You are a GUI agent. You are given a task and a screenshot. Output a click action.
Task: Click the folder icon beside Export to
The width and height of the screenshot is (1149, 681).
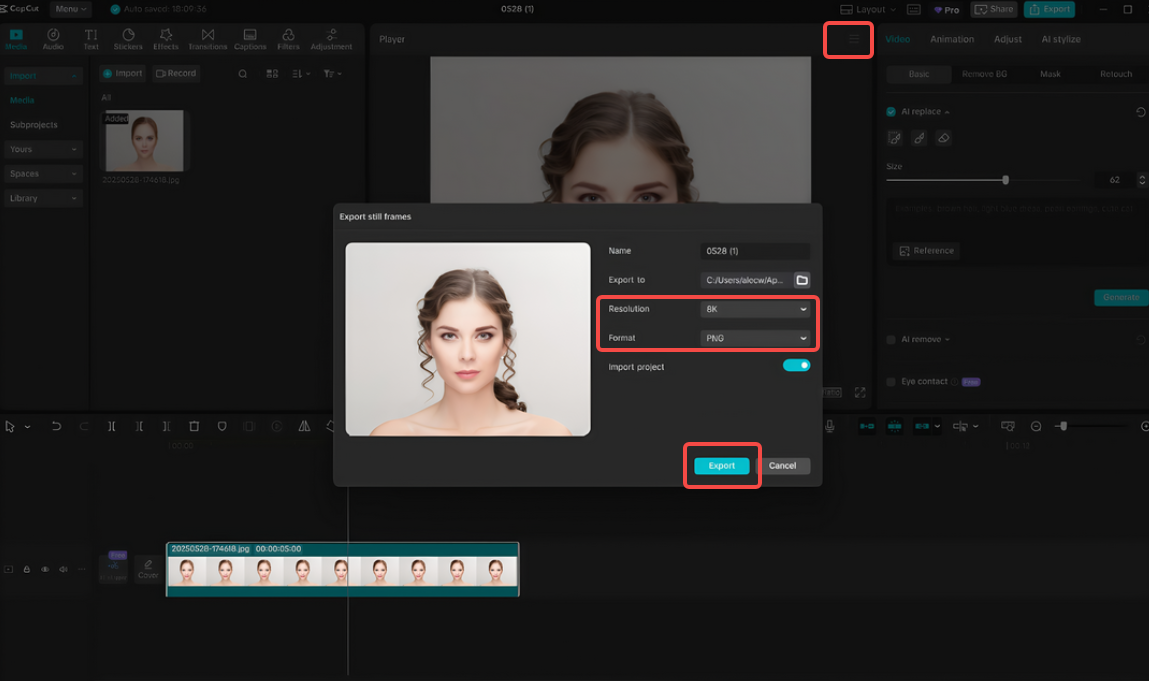802,280
